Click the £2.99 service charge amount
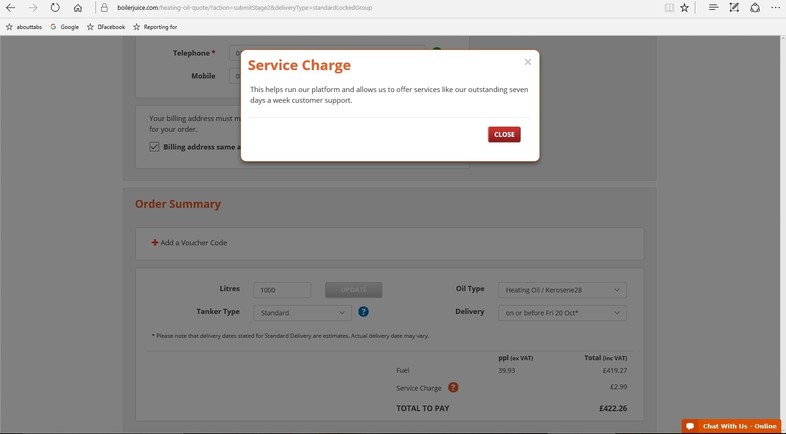 point(619,387)
